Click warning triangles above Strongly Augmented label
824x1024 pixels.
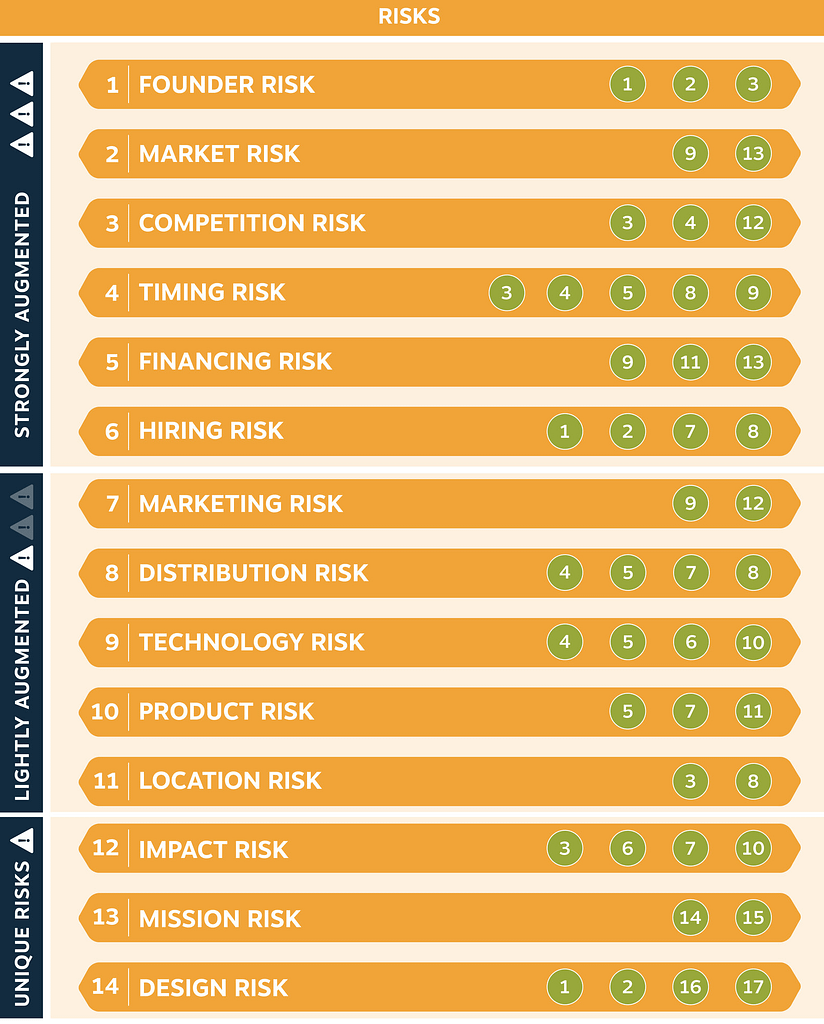click(x=22, y=114)
